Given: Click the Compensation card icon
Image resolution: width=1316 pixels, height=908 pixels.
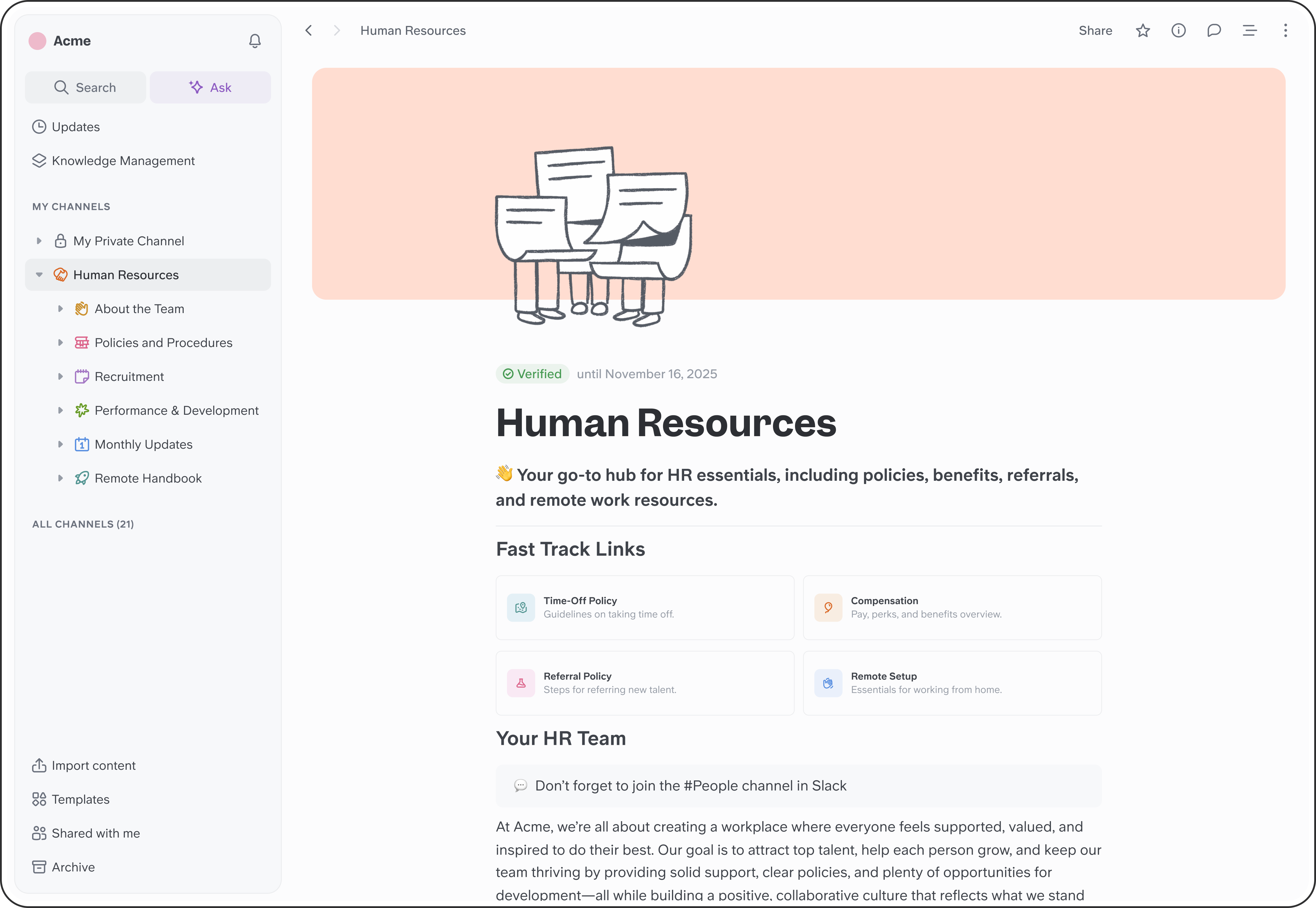Looking at the screenshot, I should point(828,608).
